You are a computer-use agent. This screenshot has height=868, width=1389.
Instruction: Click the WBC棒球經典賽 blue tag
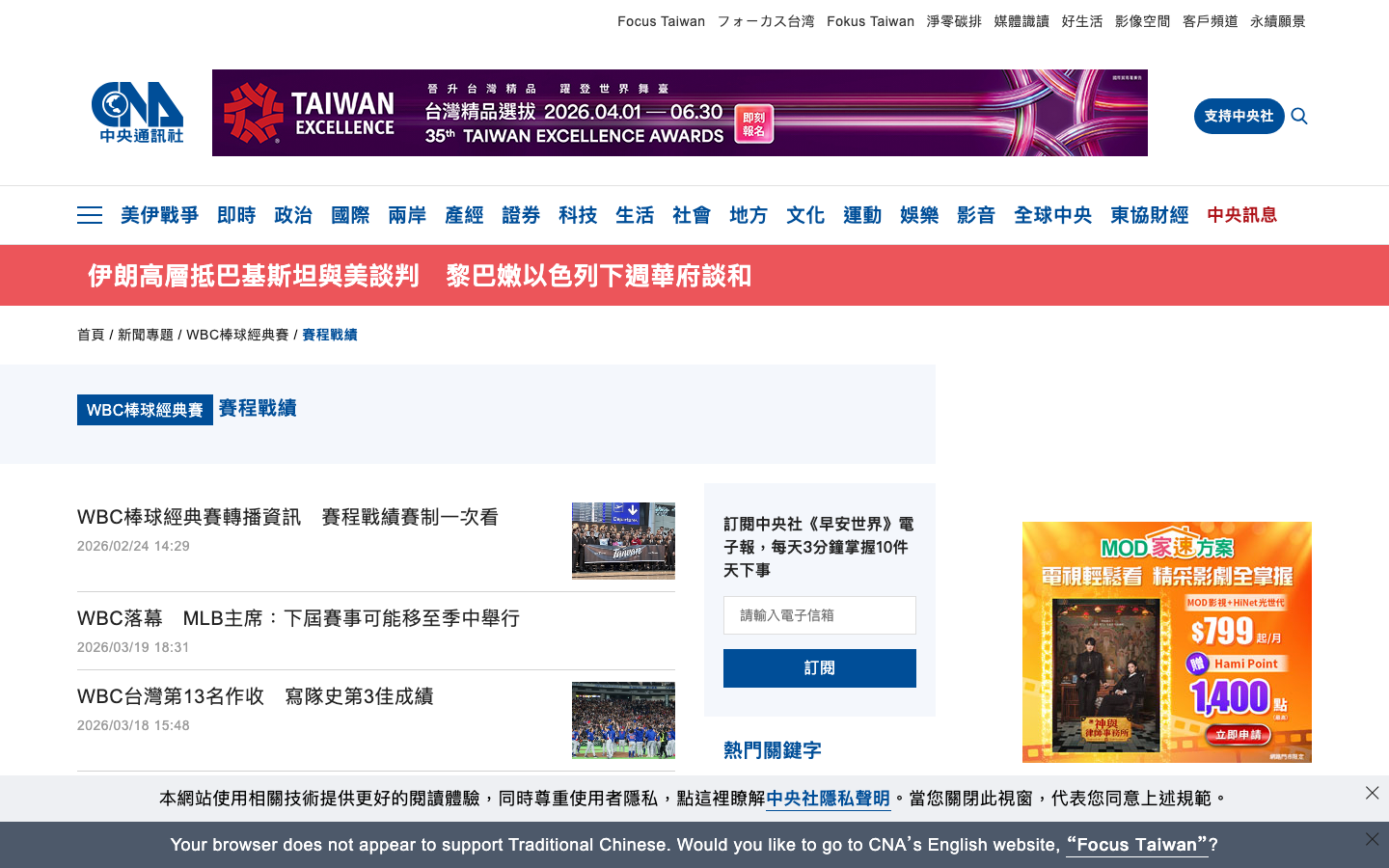[x=145, y=410]
